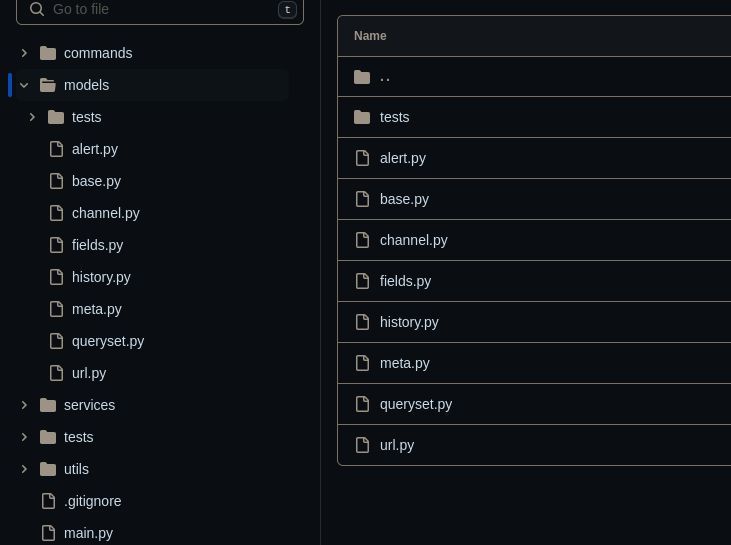
Task: Click the services folder icon in sidebar
Action: 48,405
